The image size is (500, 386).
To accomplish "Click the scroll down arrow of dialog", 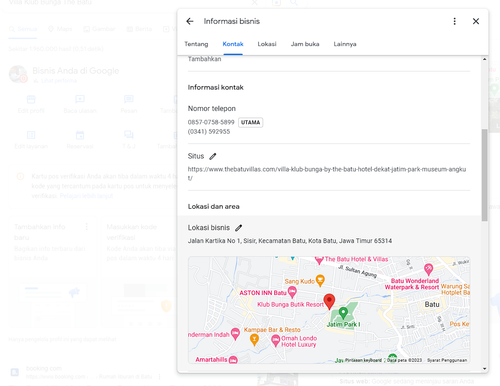I will click(x=484, y=369).
